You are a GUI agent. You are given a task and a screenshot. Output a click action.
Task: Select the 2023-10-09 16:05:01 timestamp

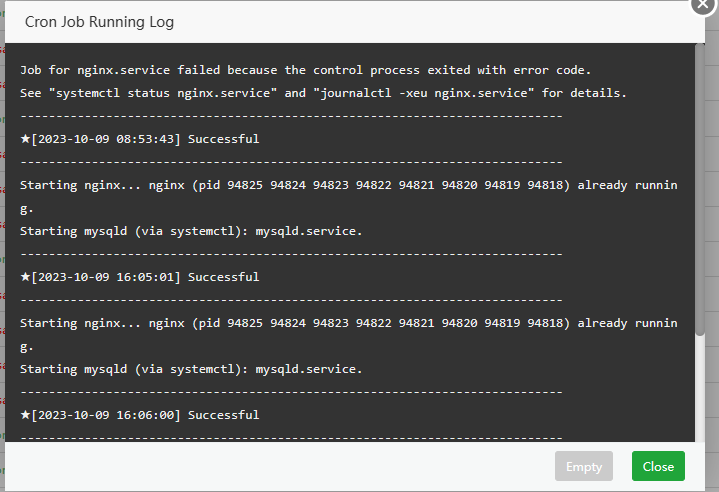pos(106,277)
